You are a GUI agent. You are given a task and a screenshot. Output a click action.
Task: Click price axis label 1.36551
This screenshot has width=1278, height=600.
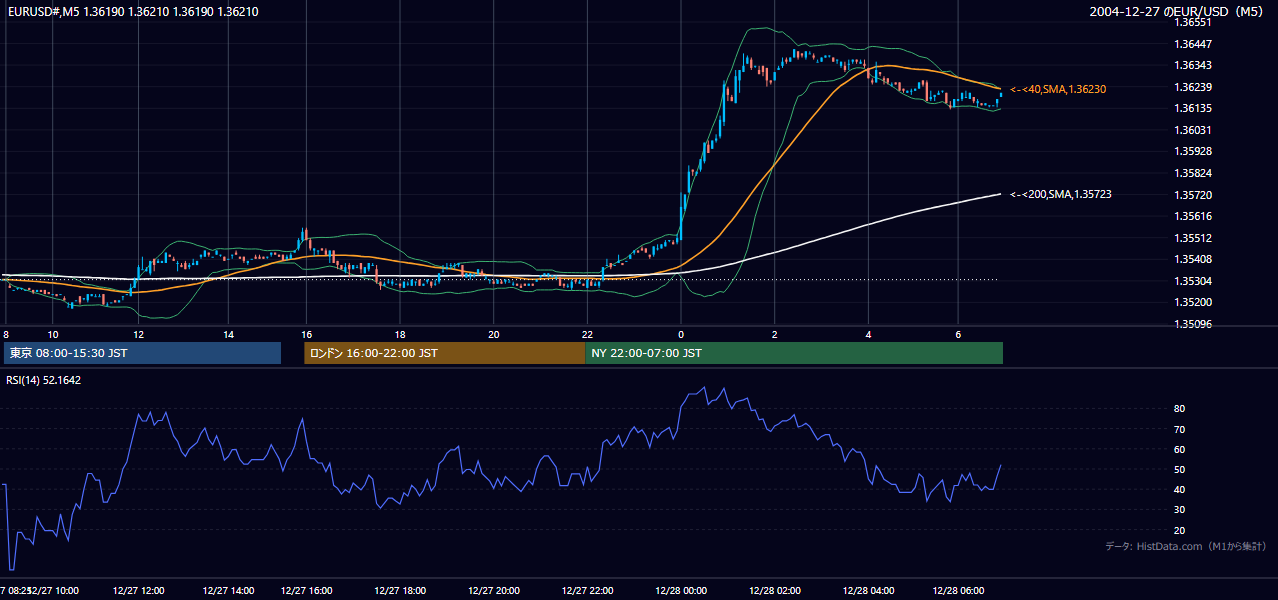pyautogui.click(x=1193, y=22)
